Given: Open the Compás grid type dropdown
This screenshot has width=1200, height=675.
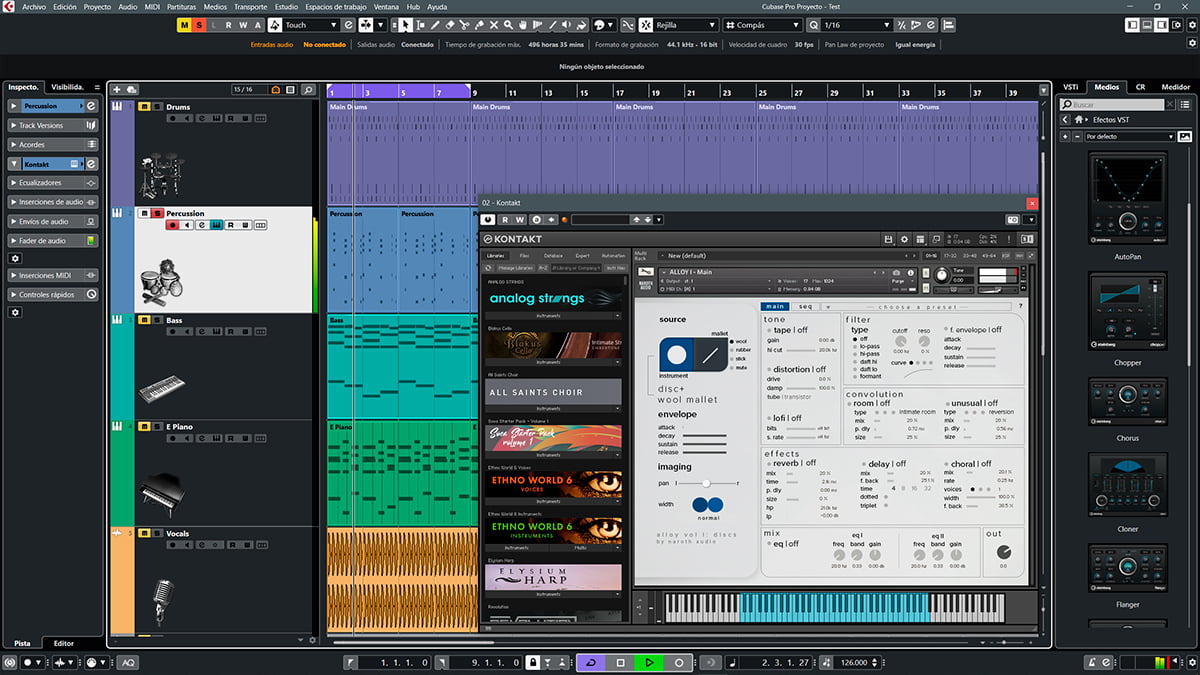Looking at the screenshot, I should point(765,25).
